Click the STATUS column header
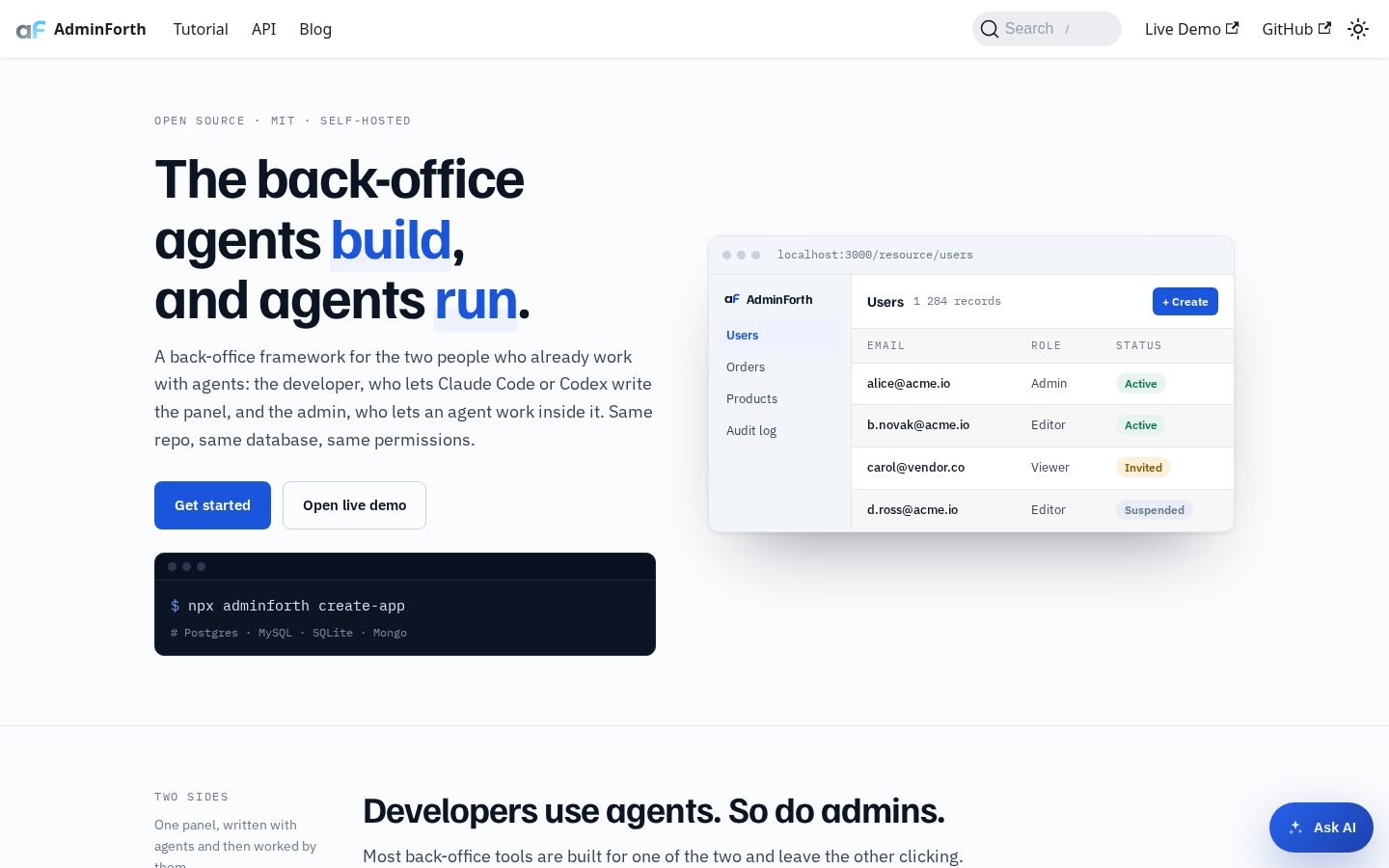This screenshot has width=1389, height=868. 1138,345
